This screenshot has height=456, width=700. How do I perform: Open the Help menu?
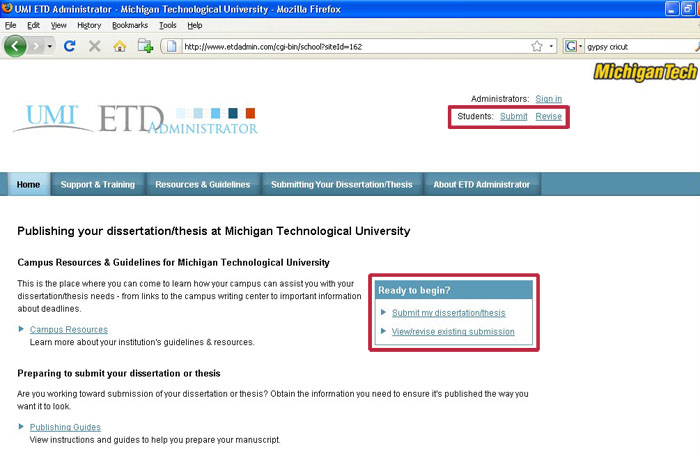point(195,25)
